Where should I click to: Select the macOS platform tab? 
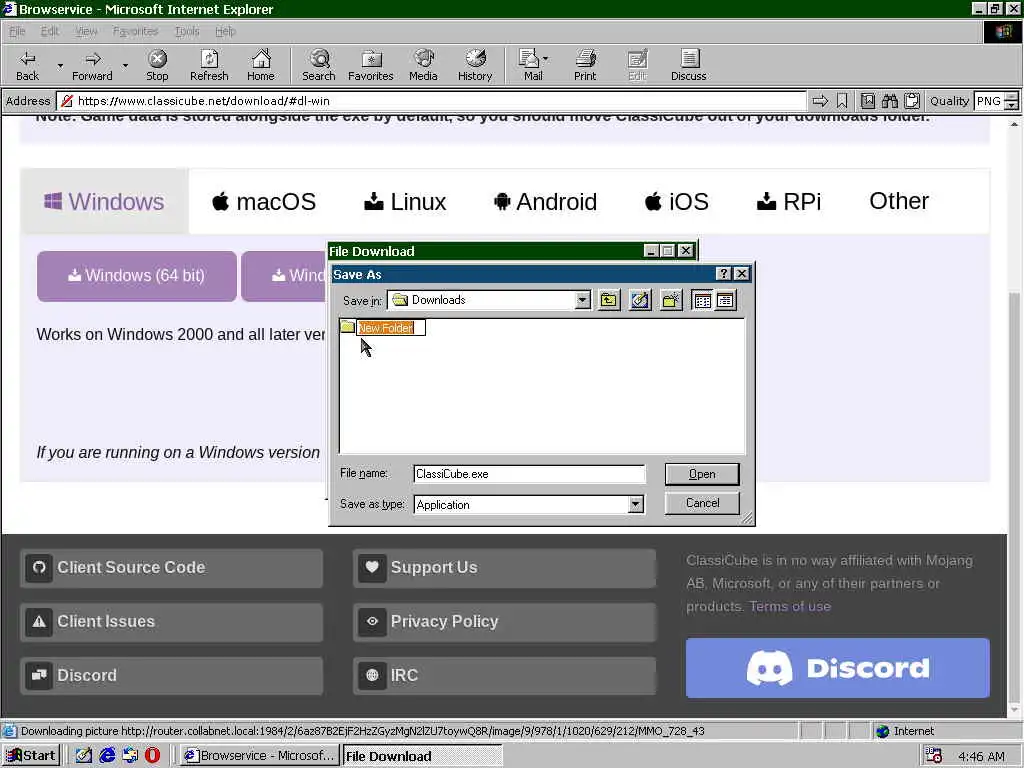point(264,201)
